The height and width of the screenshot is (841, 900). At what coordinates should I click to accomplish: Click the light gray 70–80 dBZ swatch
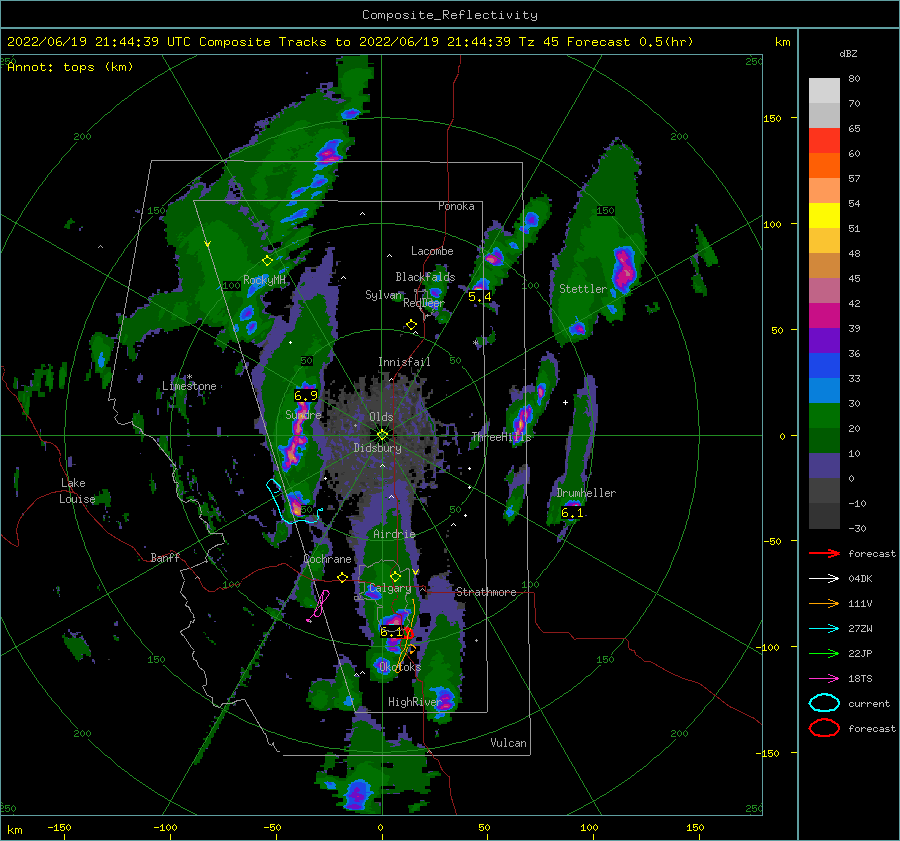coord(824,91)
